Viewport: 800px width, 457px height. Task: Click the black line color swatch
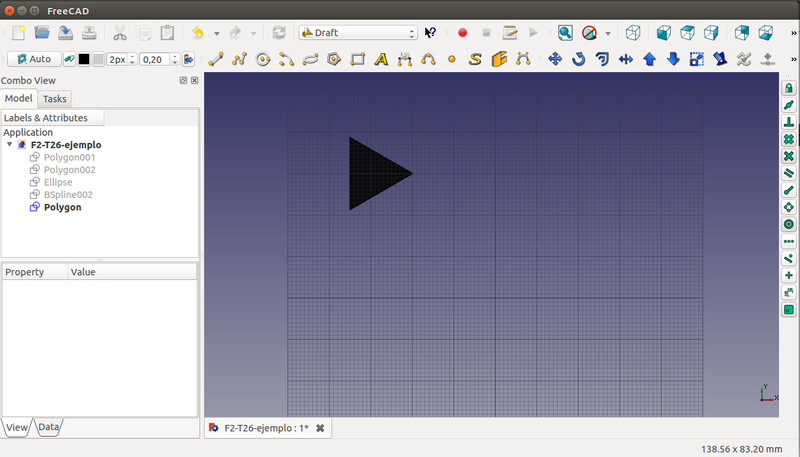click(84, 59)
